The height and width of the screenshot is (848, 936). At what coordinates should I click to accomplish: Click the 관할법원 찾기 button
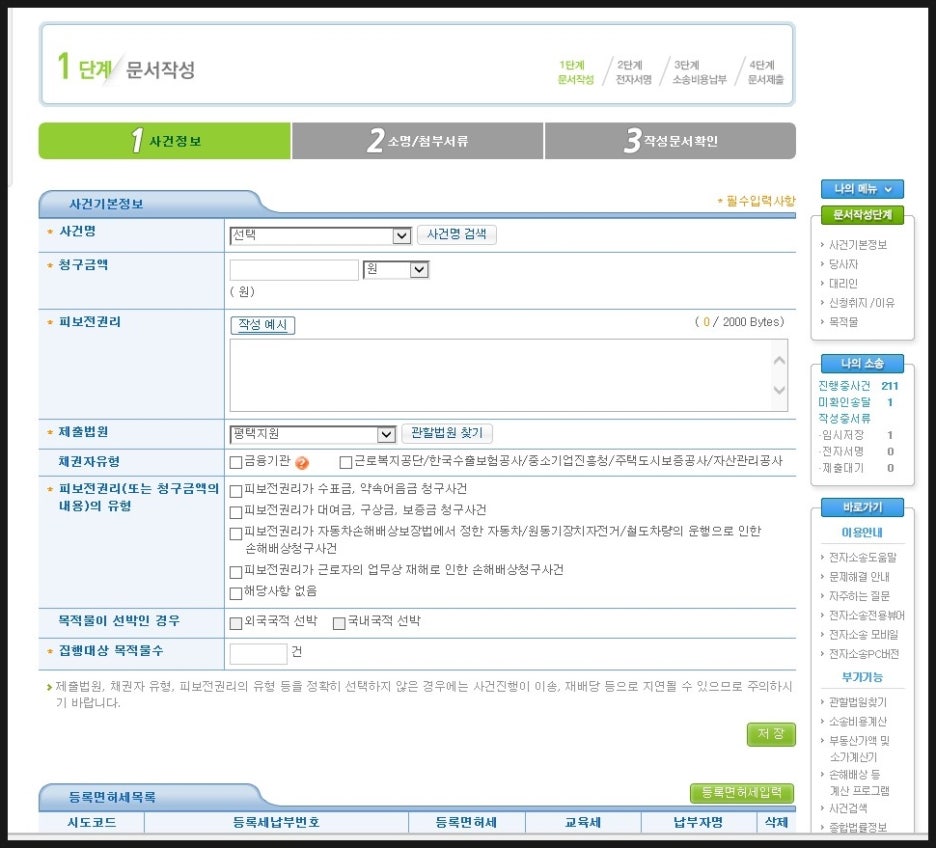[447, 433]
